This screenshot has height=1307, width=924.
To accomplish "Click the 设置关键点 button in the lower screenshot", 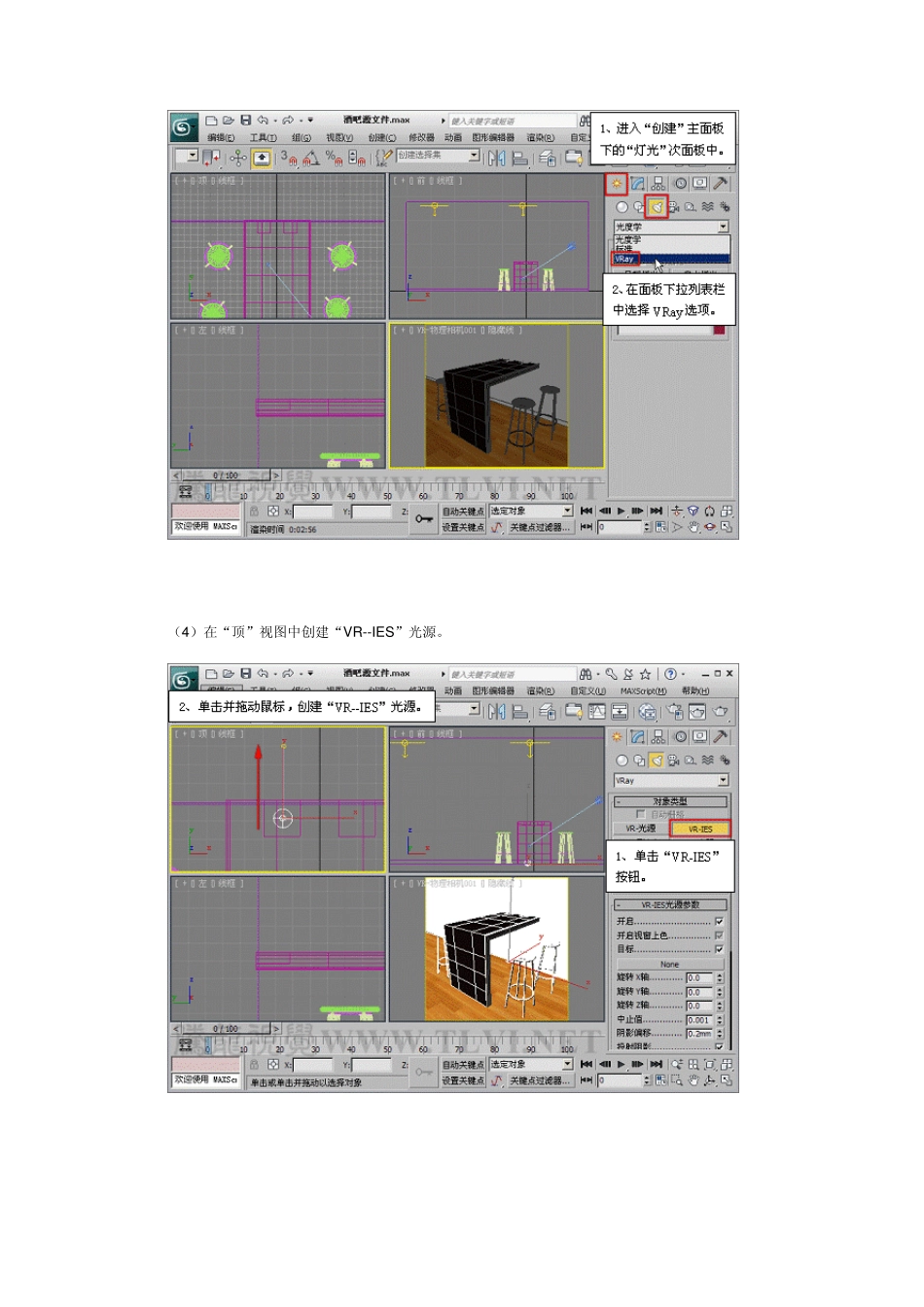I will (463, 1080).
